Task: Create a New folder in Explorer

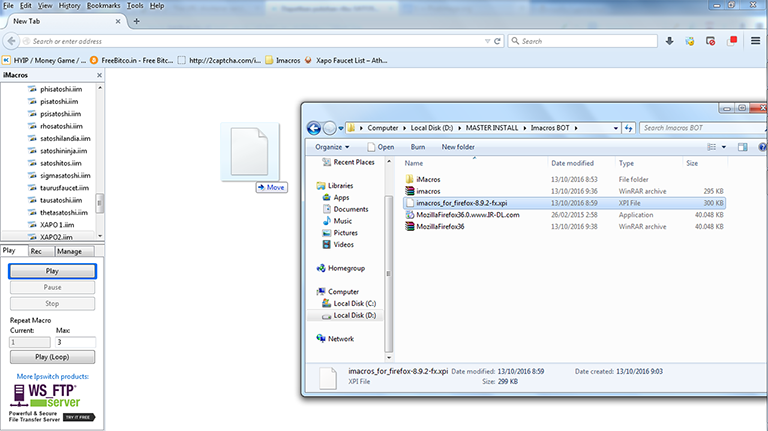Action: click(x=458, y=147)
